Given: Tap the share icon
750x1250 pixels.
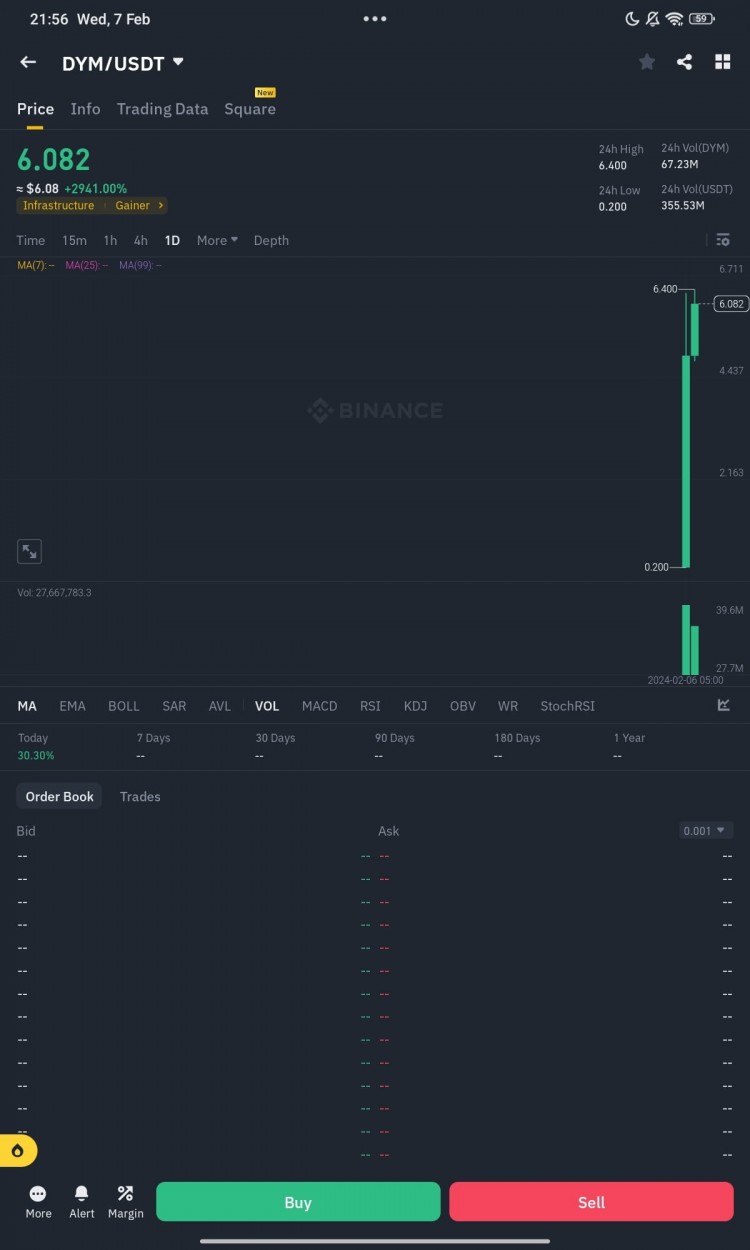Looking at the screenshot, I should point(684,62).
